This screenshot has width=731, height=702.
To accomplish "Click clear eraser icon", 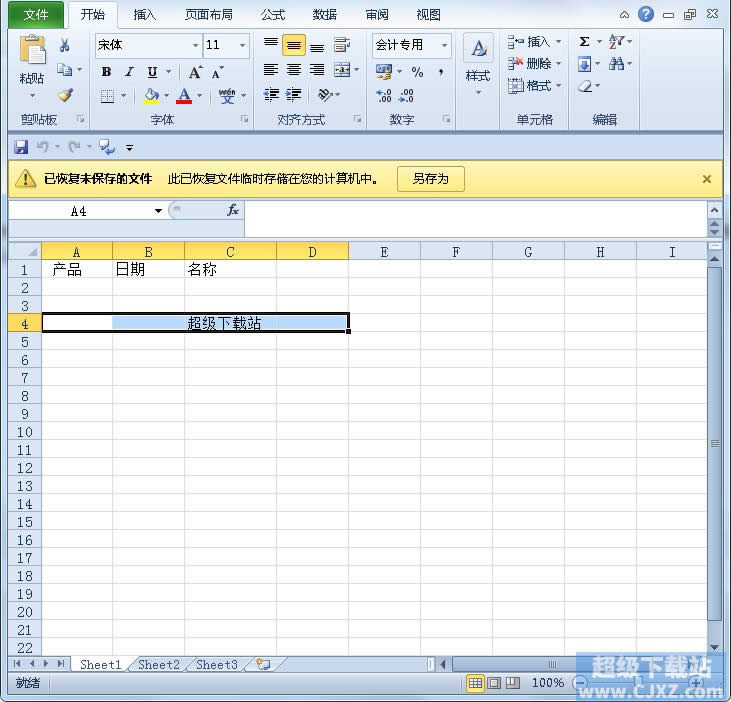I will (x=585, y=86).
